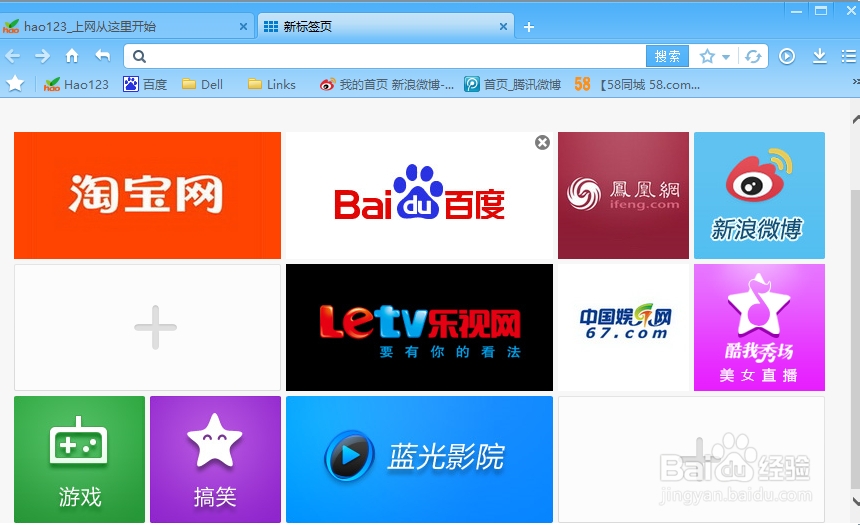The height and width of the screenshot is (525, 860).
Task: Expand the bookmarks bar overflow chevron
Action: 856,82
